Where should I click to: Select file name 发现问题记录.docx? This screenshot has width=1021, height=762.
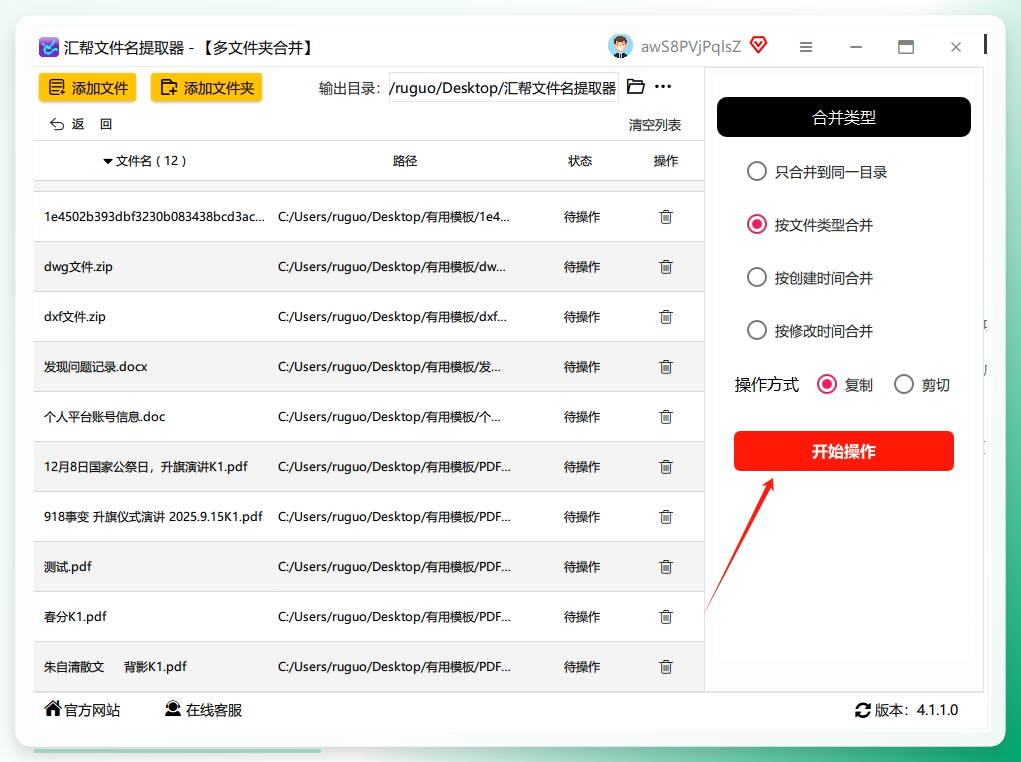click(x=96, y=367)
